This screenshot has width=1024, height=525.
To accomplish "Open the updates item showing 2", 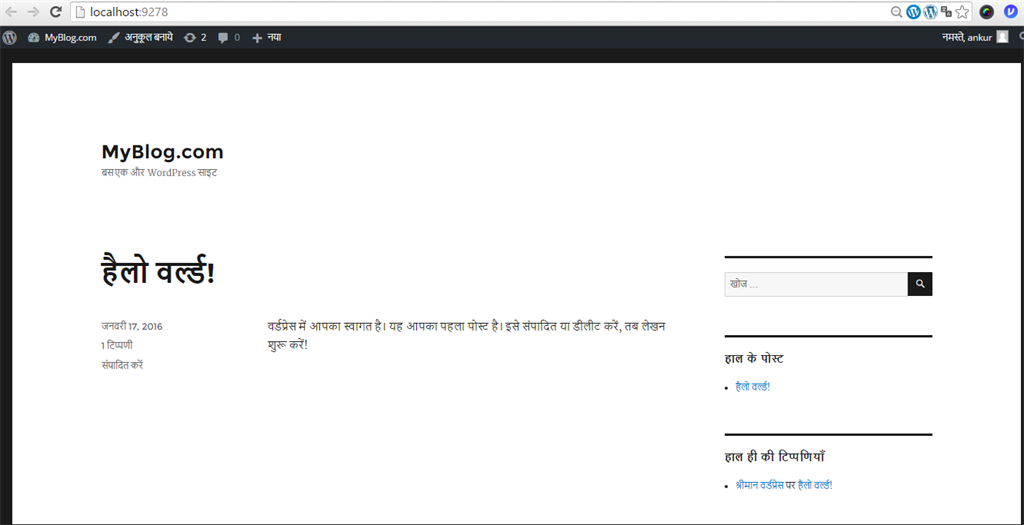I will (195, 38).
